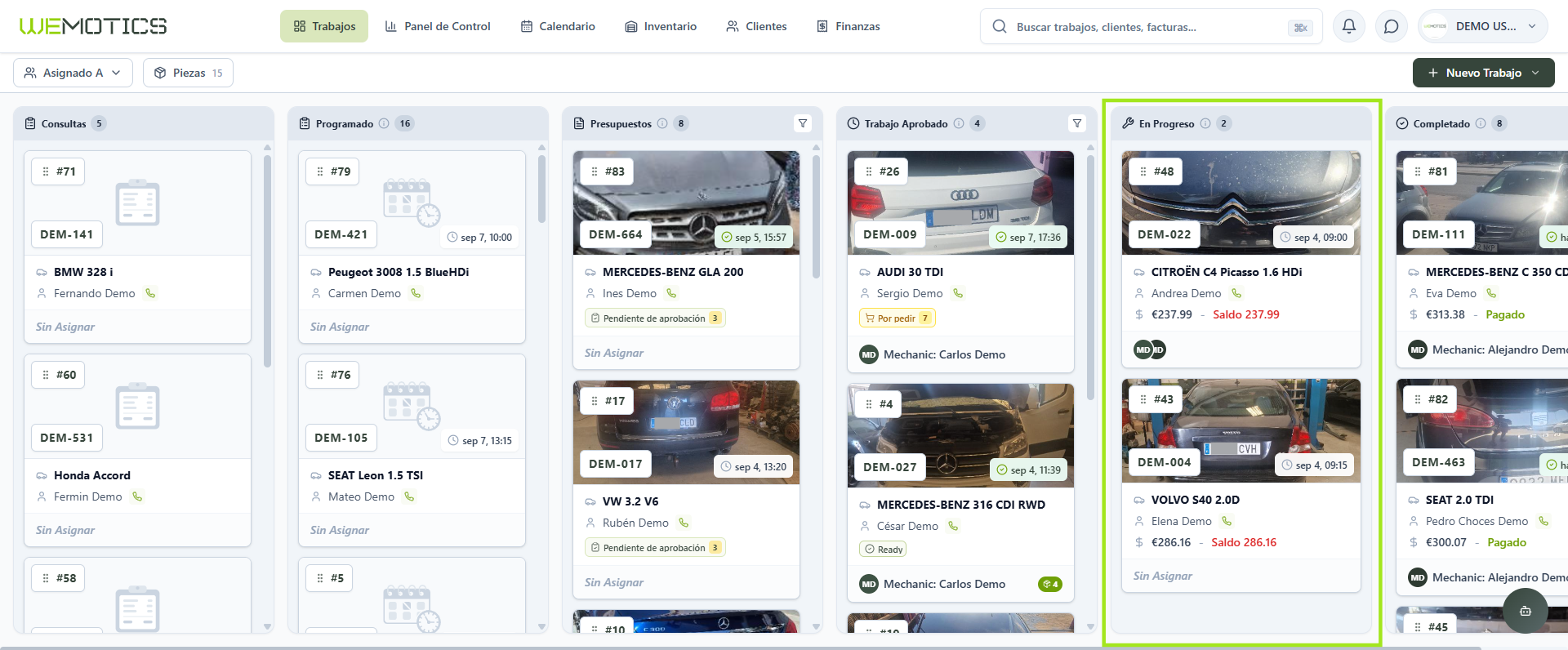Open the Panel de Control tab

pyautogui.click(x=437, y=26)
